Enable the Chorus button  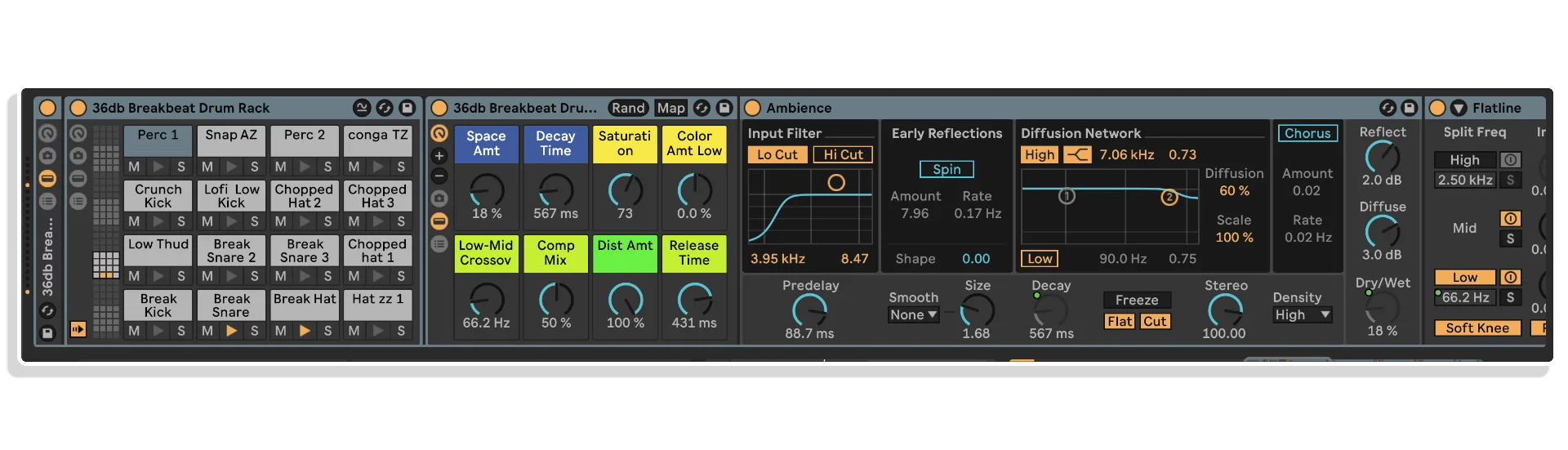(x=1307, y=133)
